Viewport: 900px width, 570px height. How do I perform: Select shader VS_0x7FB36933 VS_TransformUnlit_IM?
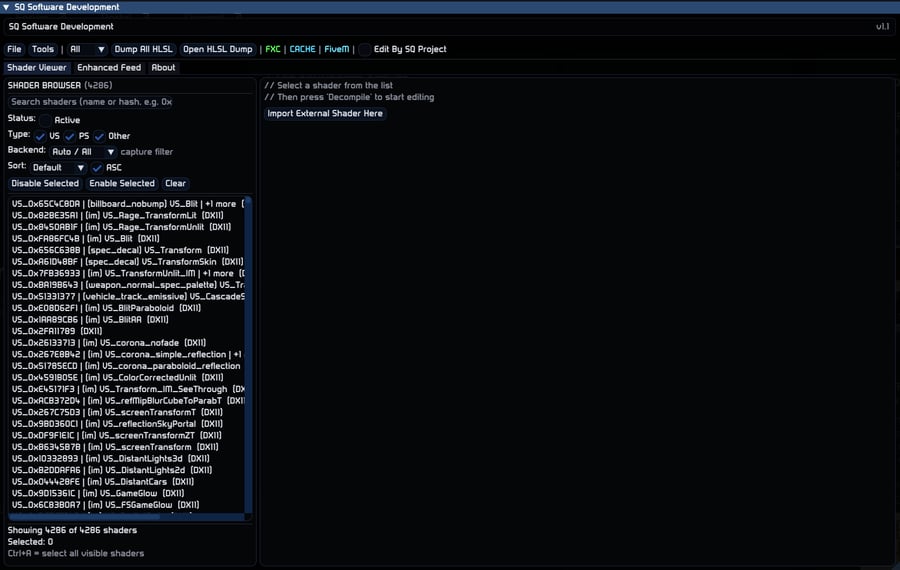click(x=127, y=273)
